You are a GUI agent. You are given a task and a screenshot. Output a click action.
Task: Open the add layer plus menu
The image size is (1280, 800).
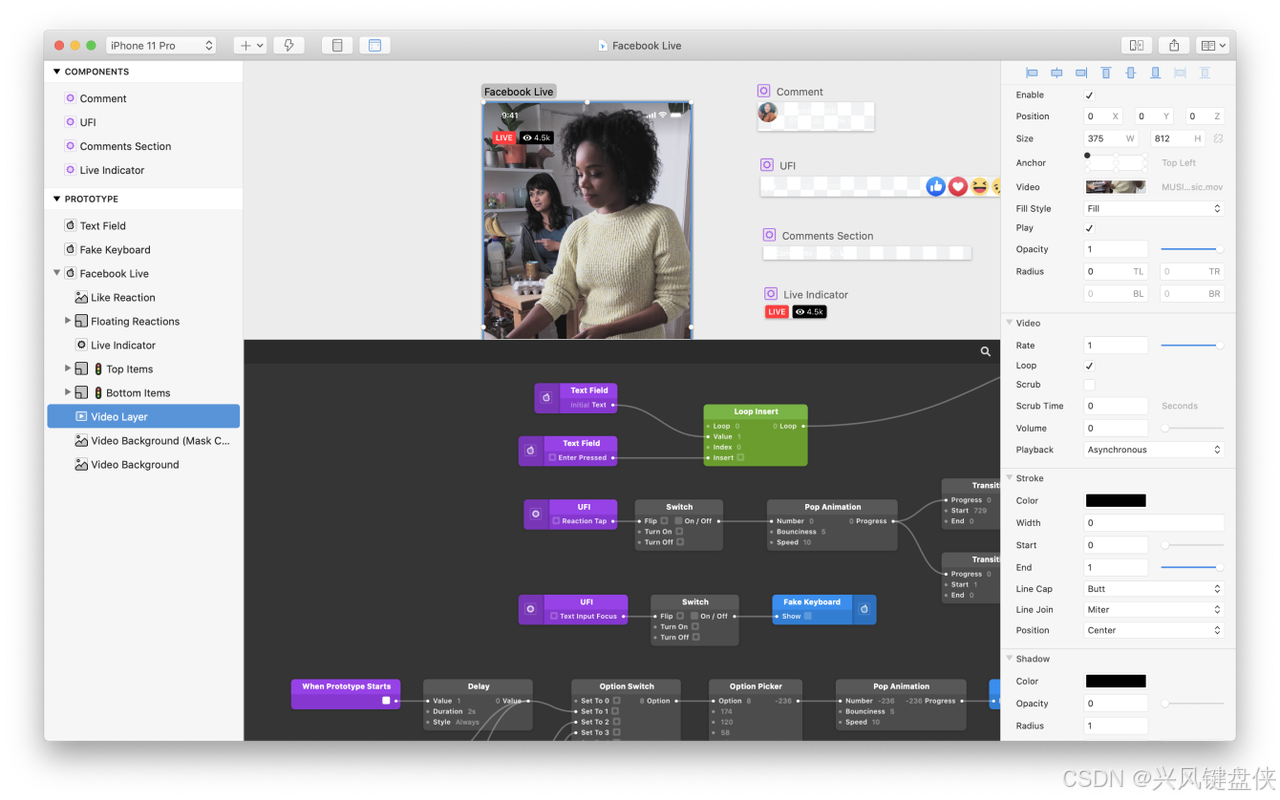click(x=251, y=45)
